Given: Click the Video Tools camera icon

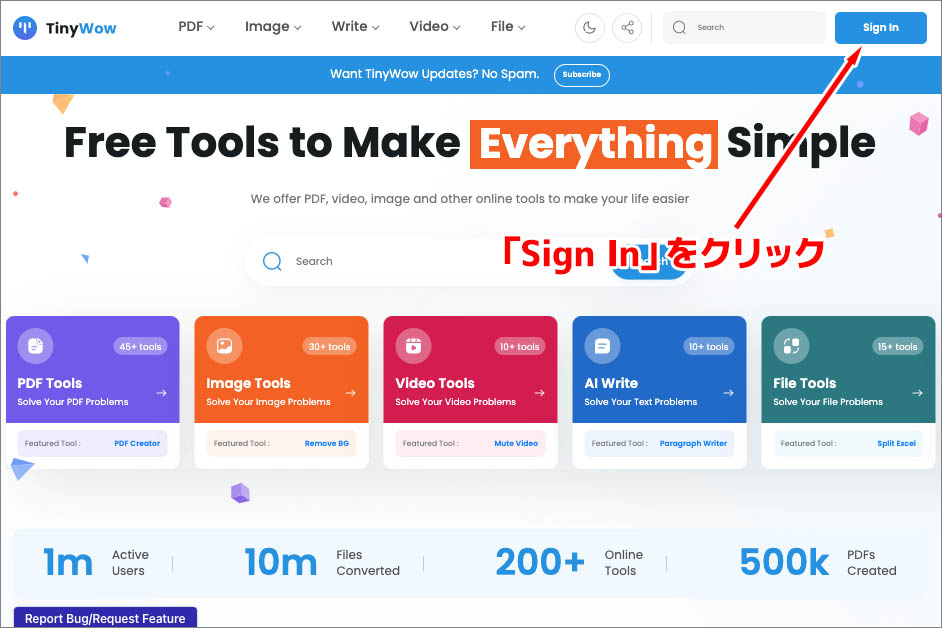Looking at the screenshot, I should [x=413, y=346].
